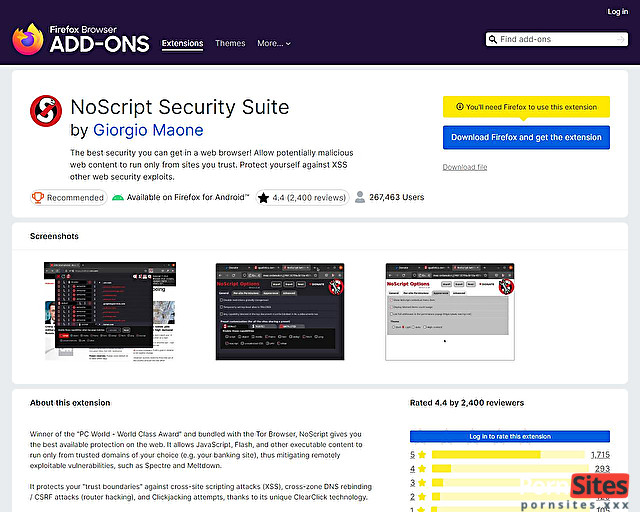
Task: Click the star icon beside 4.4 rating
Action: click(x=264, y=198)
